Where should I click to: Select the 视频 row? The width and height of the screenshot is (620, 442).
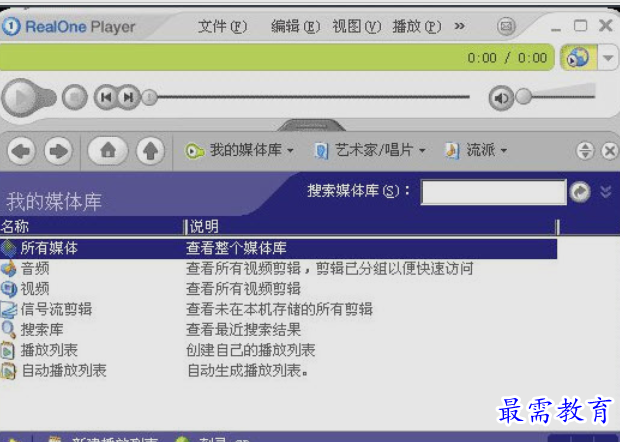tap(278, 289)
